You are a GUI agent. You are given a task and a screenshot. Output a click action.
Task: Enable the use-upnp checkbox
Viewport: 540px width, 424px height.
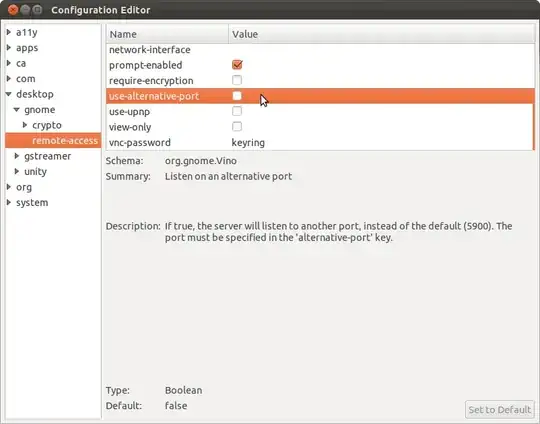pos(237,111)
